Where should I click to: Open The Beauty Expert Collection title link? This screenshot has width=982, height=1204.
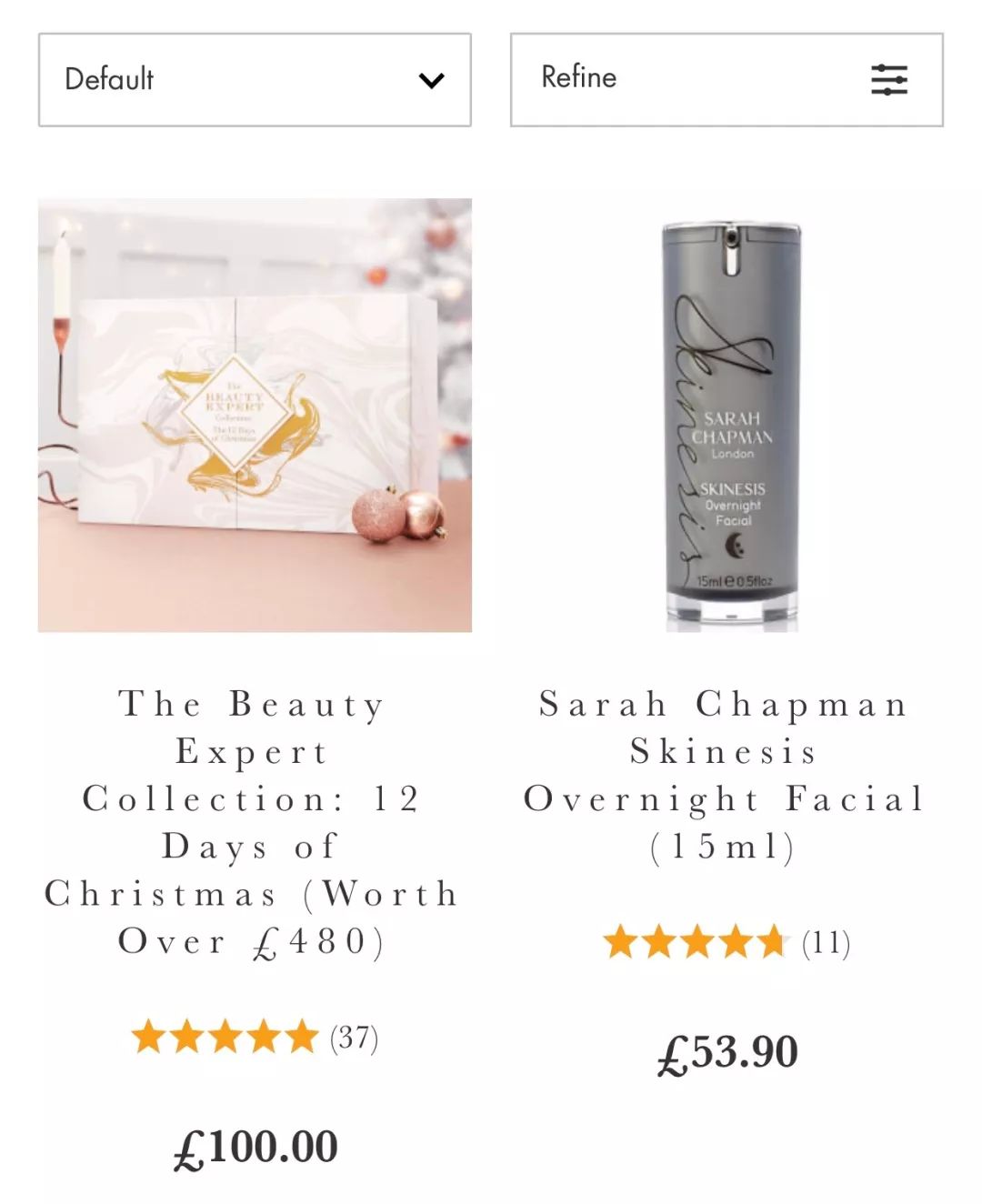(253, 822)
